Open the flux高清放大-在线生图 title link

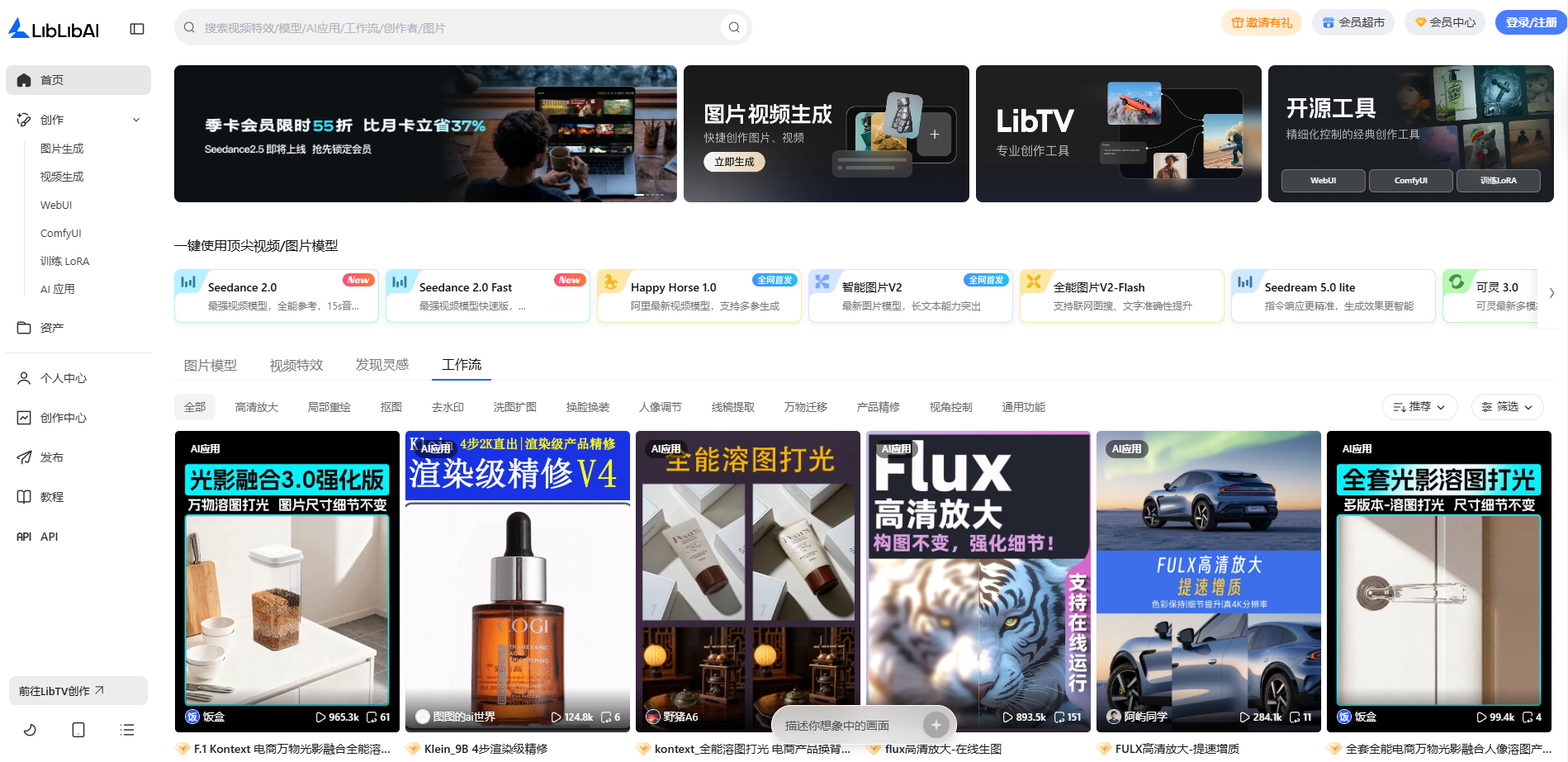[943, 749]
